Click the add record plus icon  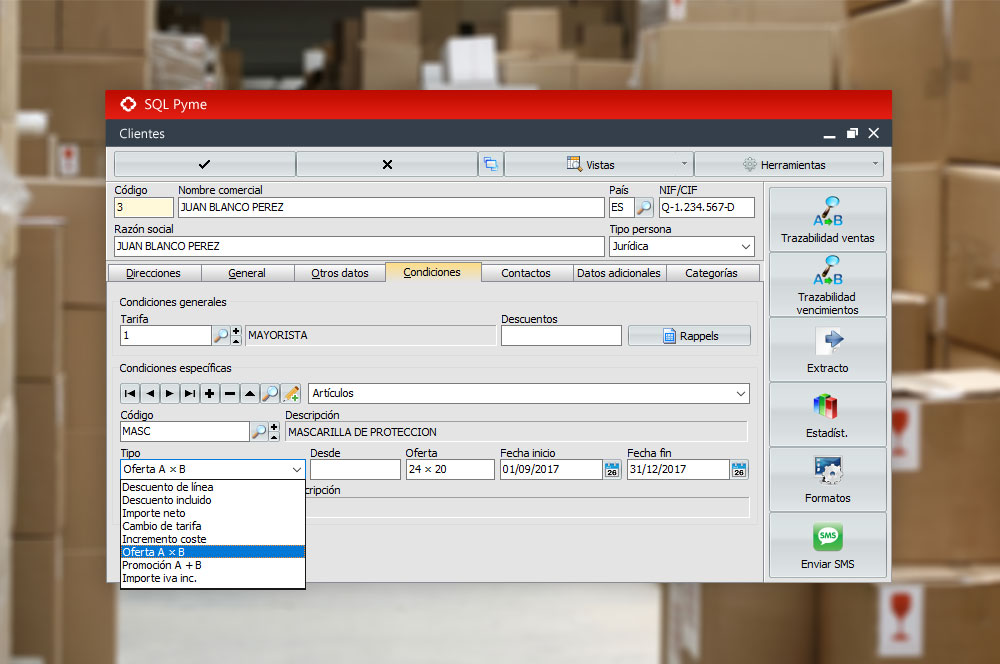[209, 394]
